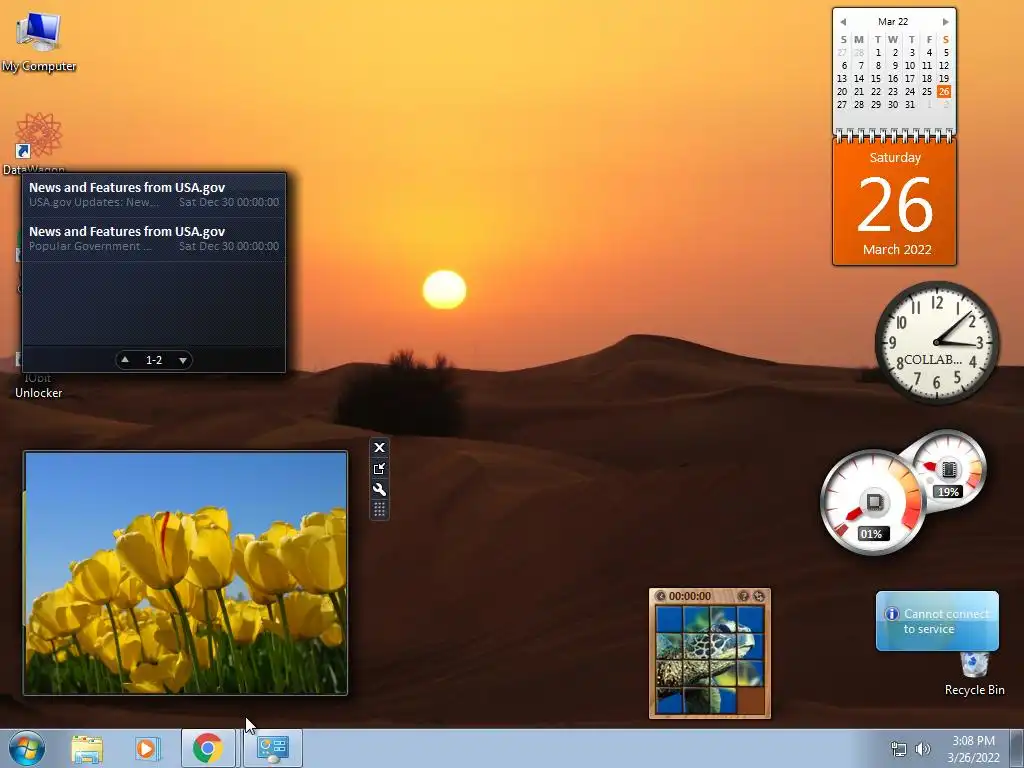The width and height of the screenshot is (1024, 768).
Task: Select March 31 in the calendar
Action: tap(910, 104)
